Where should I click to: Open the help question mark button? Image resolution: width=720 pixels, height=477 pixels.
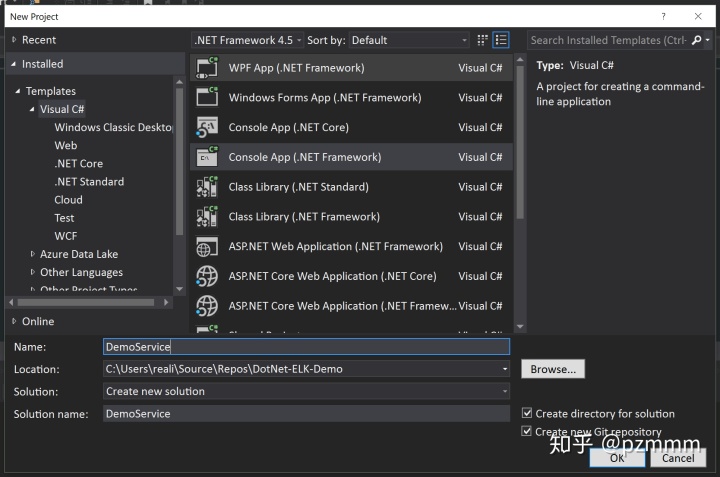click(x=663, y=17)
